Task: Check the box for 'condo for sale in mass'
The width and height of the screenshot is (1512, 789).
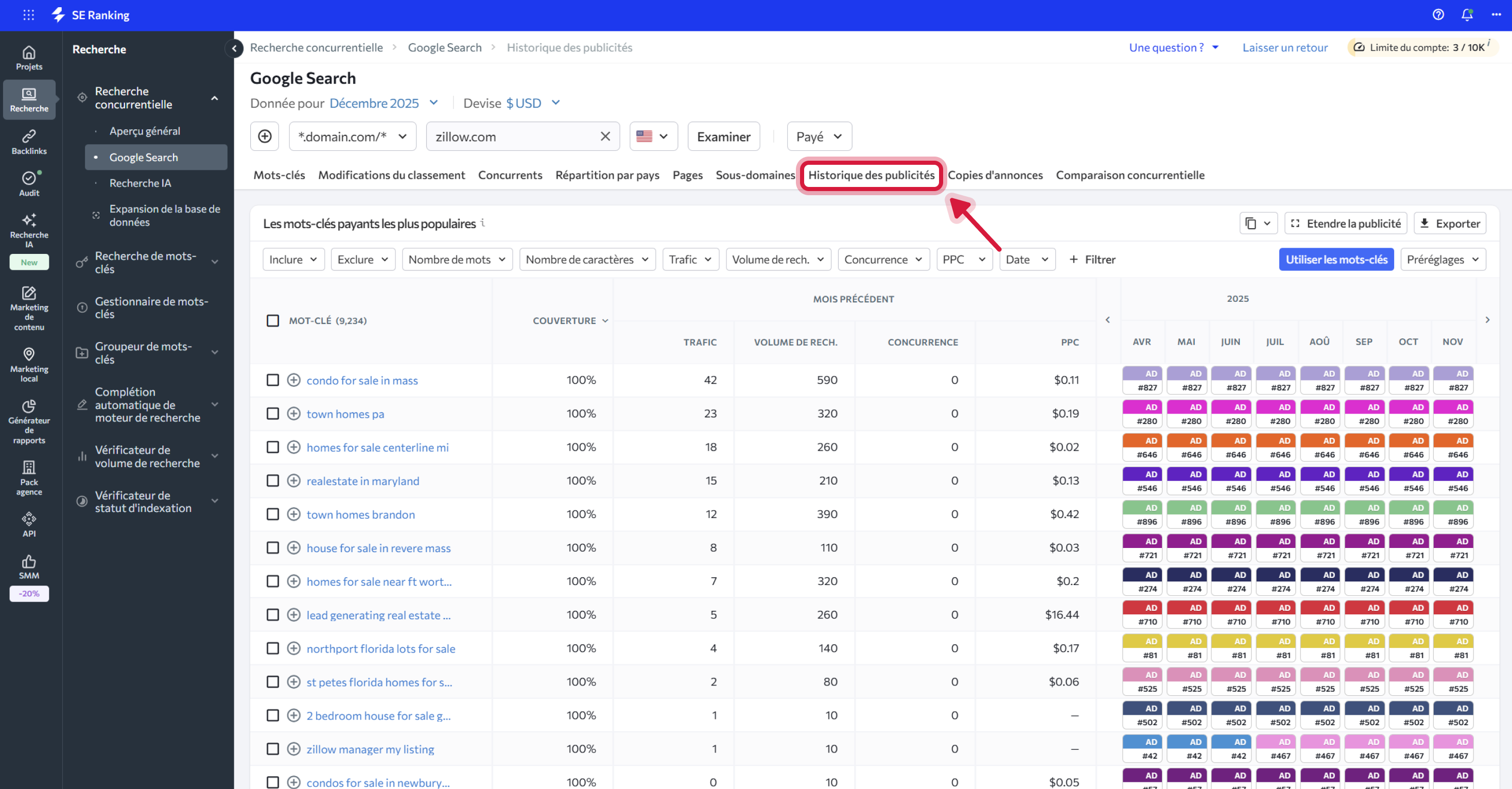Action: 272,380
